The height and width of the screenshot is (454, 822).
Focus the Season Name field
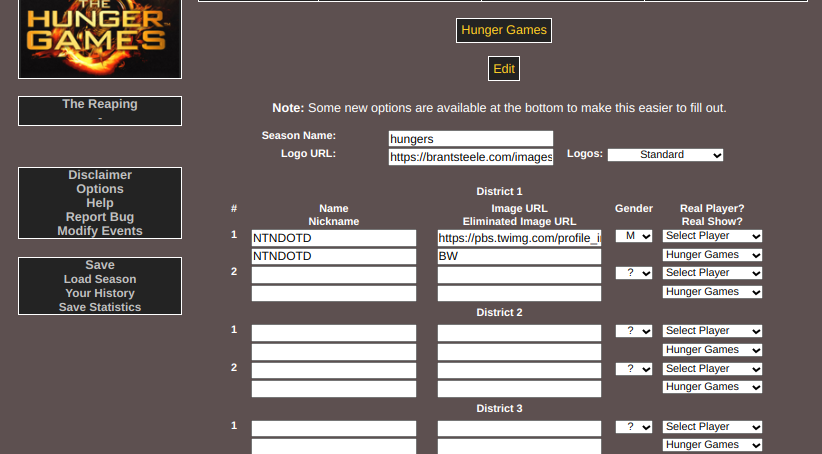coord(471,138)
